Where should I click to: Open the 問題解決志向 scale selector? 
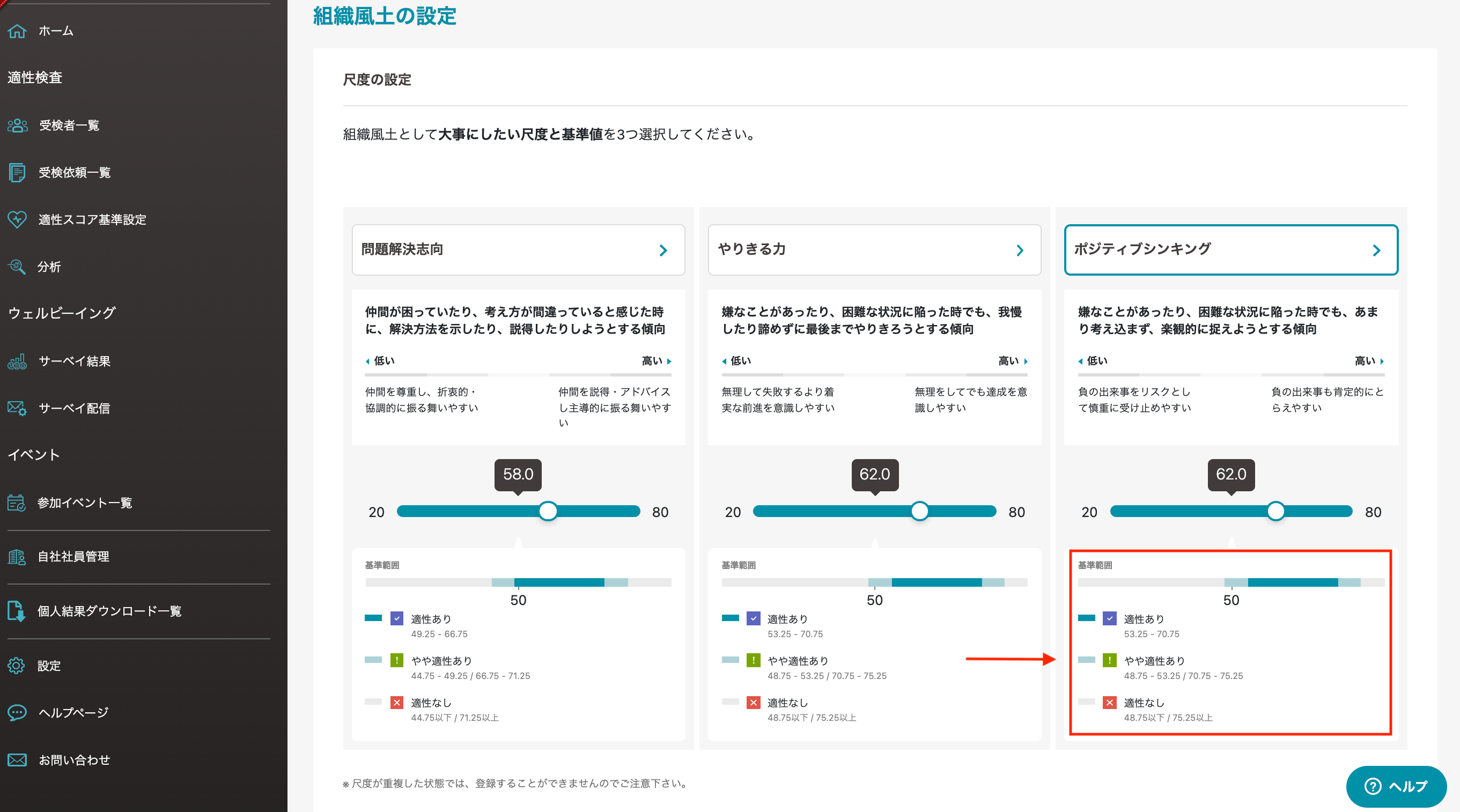518,250
